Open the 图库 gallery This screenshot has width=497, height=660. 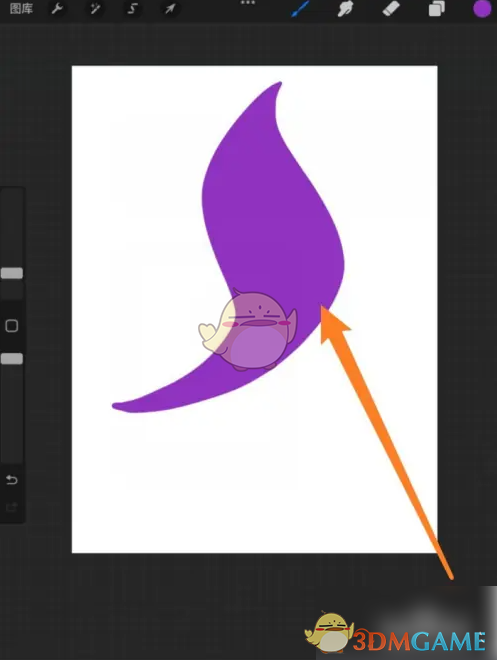tap(21, 9)
